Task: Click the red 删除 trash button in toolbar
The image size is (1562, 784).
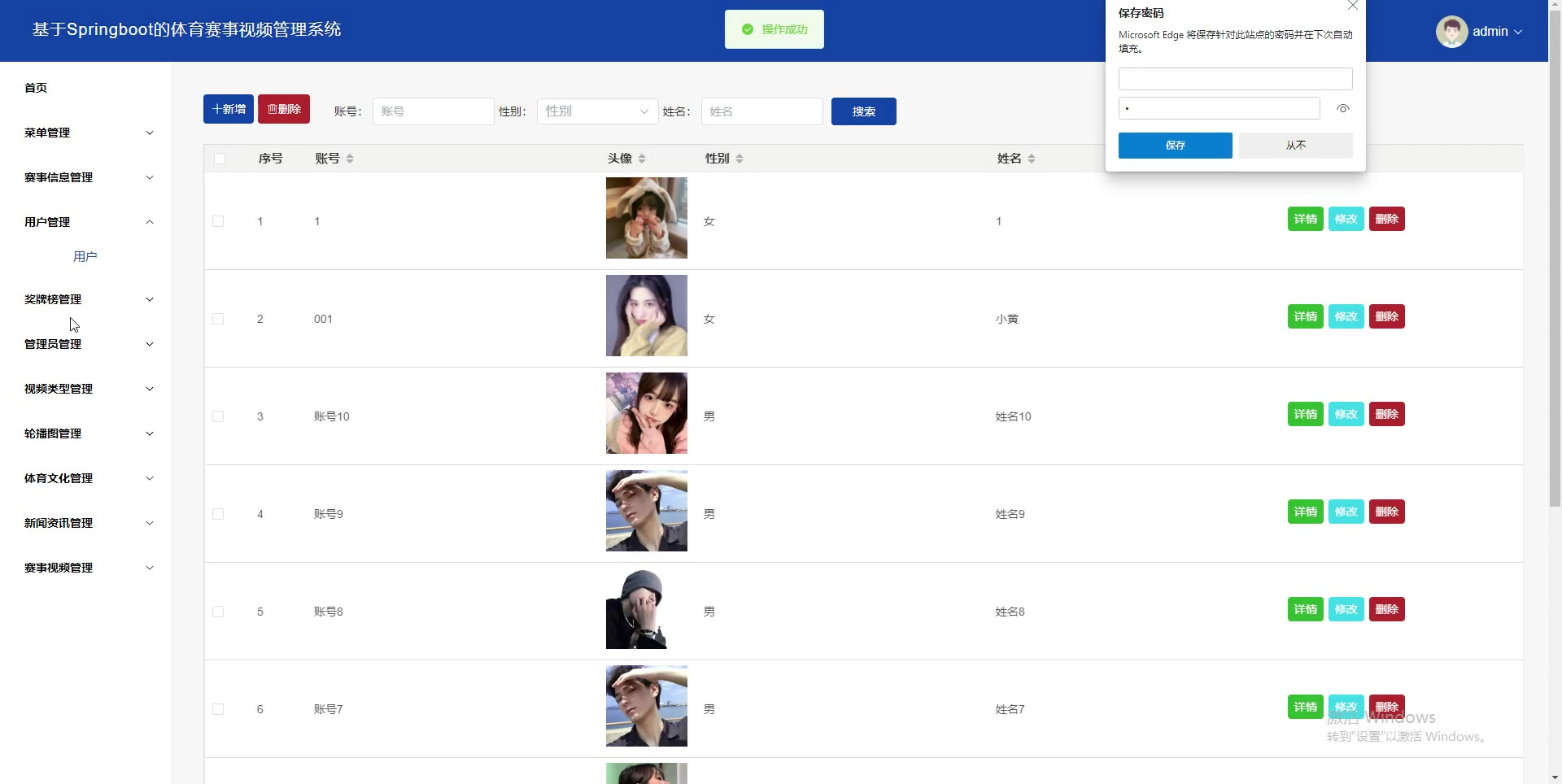Action: point(284,109)
